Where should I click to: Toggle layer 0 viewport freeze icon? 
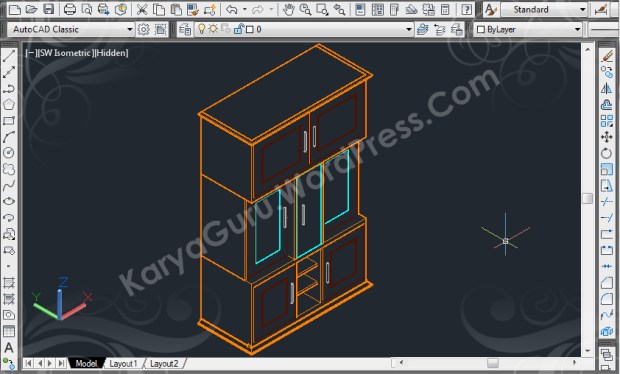(x=226, y=29)
